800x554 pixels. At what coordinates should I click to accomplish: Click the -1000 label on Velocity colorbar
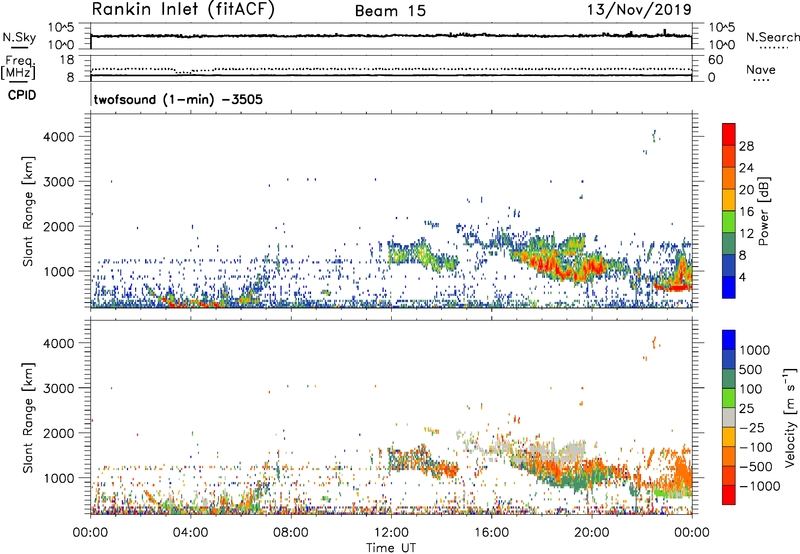tap(759, 486)
